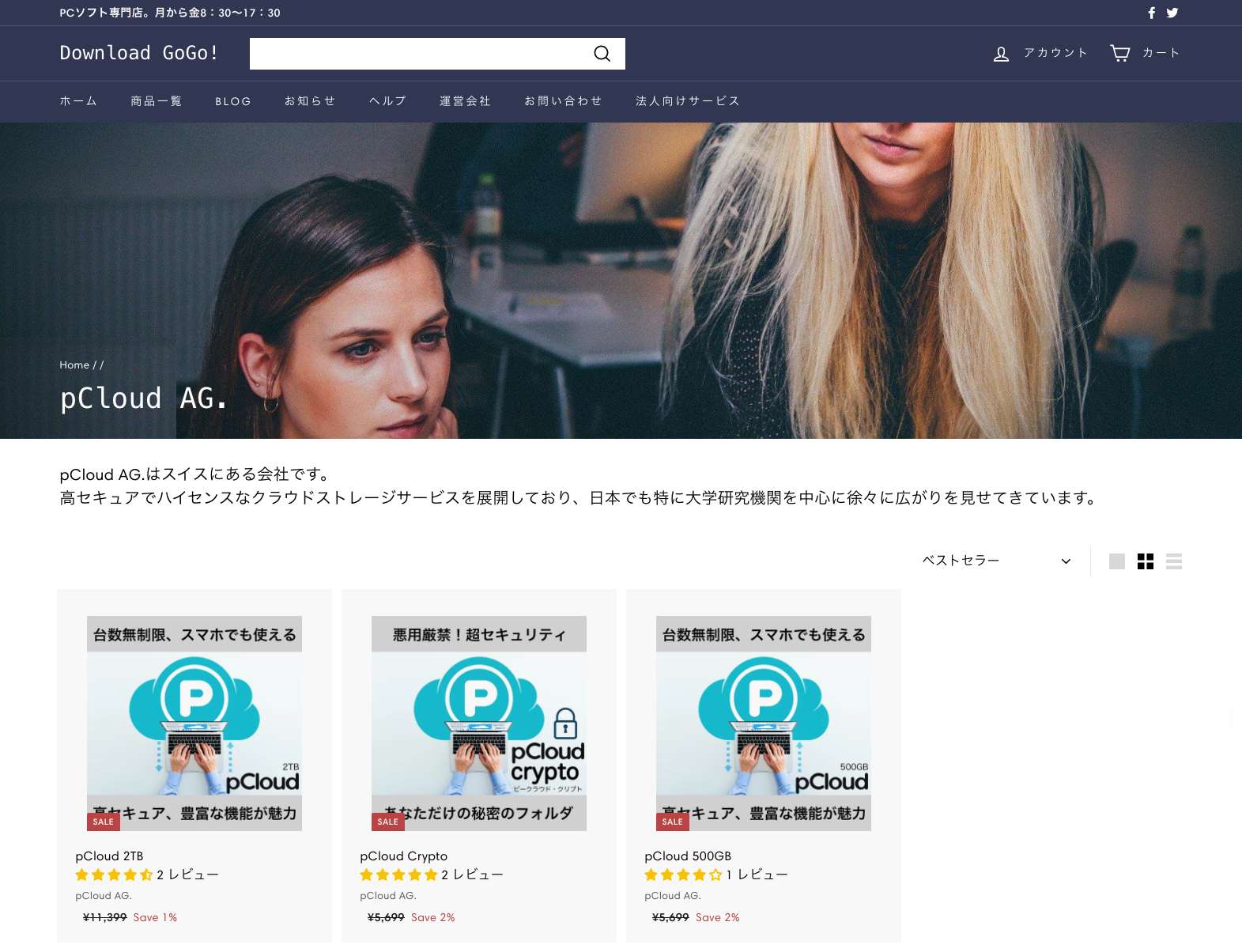Open the 運営会社 menu item
The image size is (1242, 952).
(x=465, y=101)
